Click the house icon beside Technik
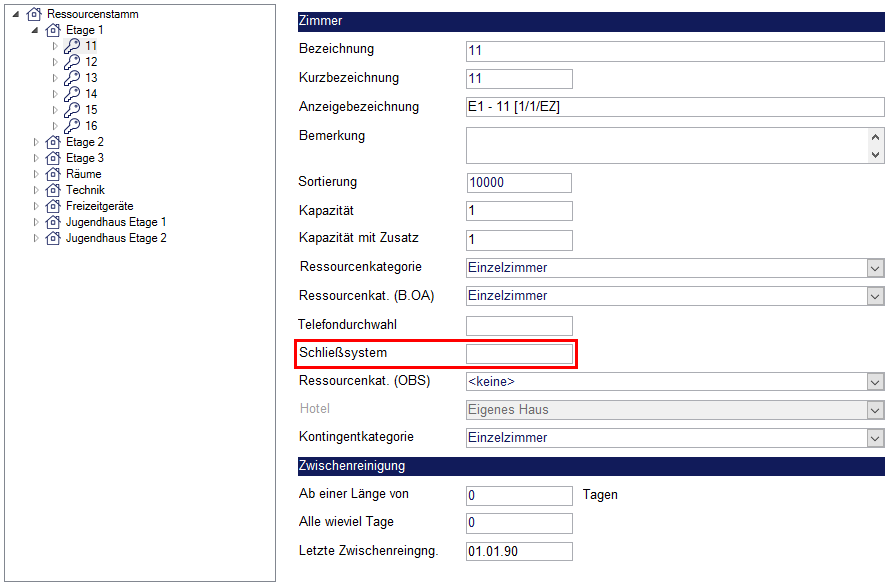 (x=53, y=190)
